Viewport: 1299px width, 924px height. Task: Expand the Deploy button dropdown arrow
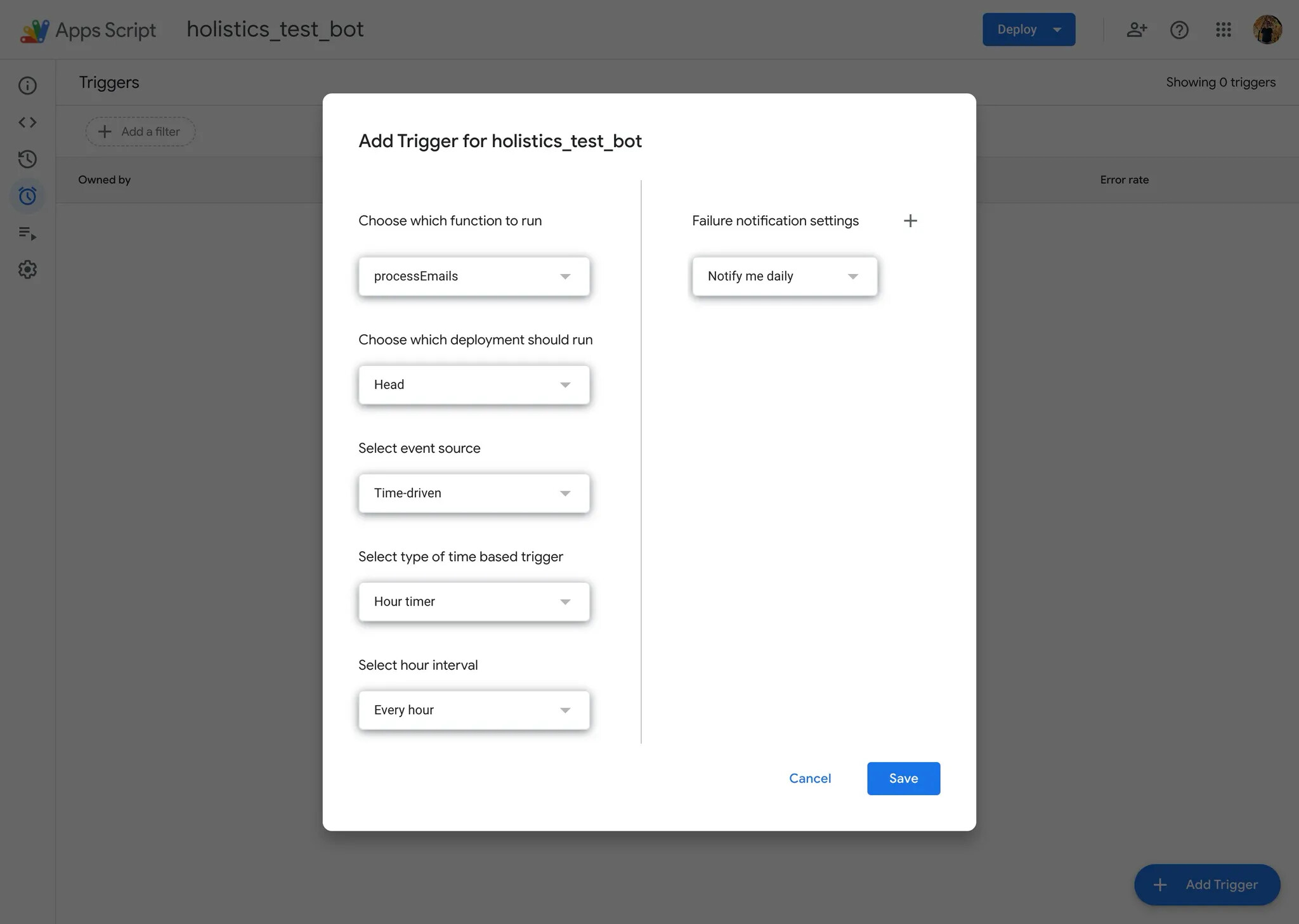[x=1057, y=30]
